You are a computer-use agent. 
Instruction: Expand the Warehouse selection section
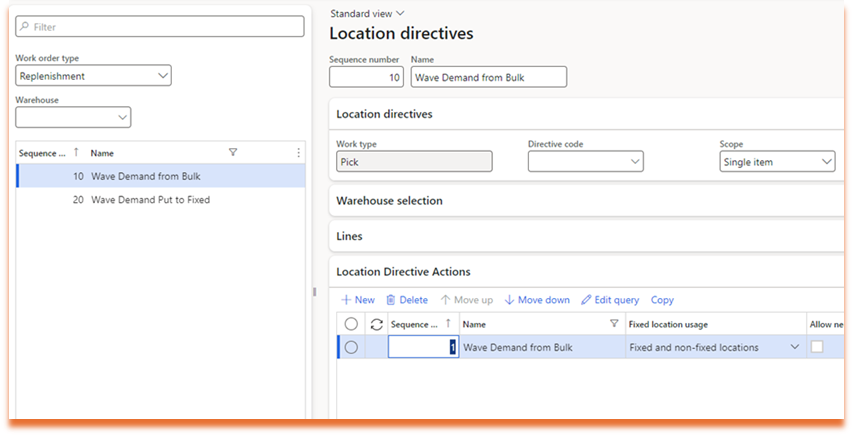390,201
